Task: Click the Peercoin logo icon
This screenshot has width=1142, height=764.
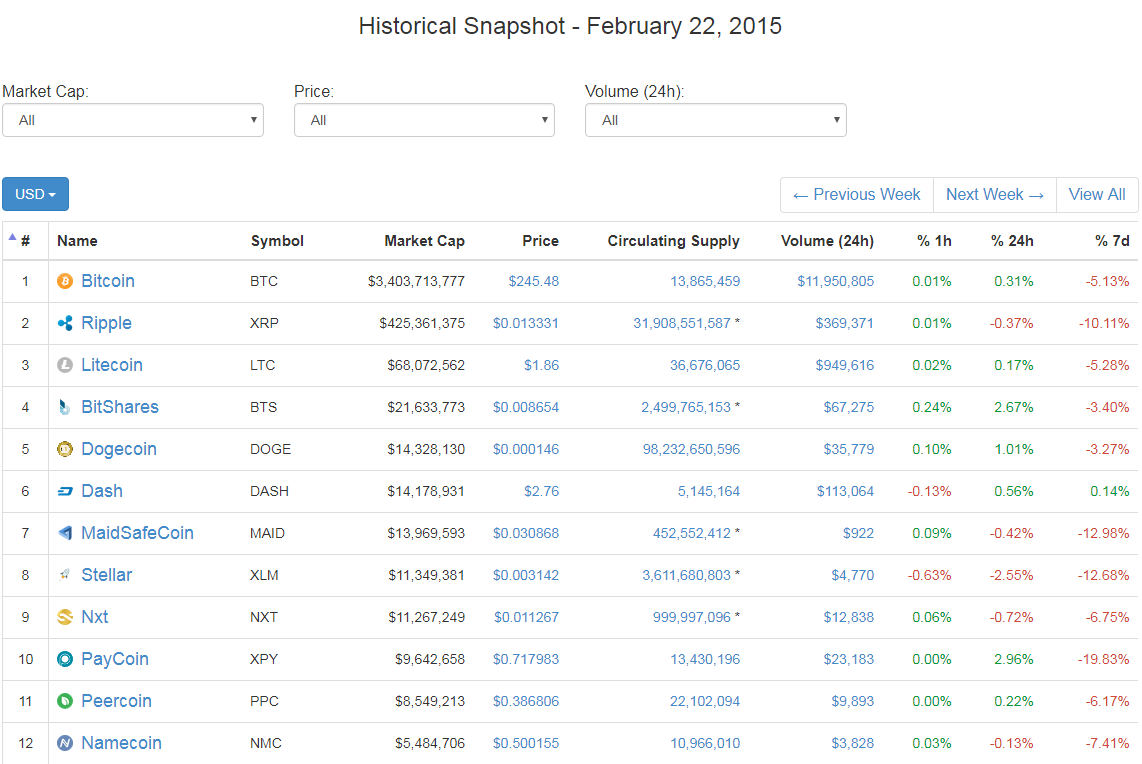Action: pyautogui.click(x=65, y=701)
